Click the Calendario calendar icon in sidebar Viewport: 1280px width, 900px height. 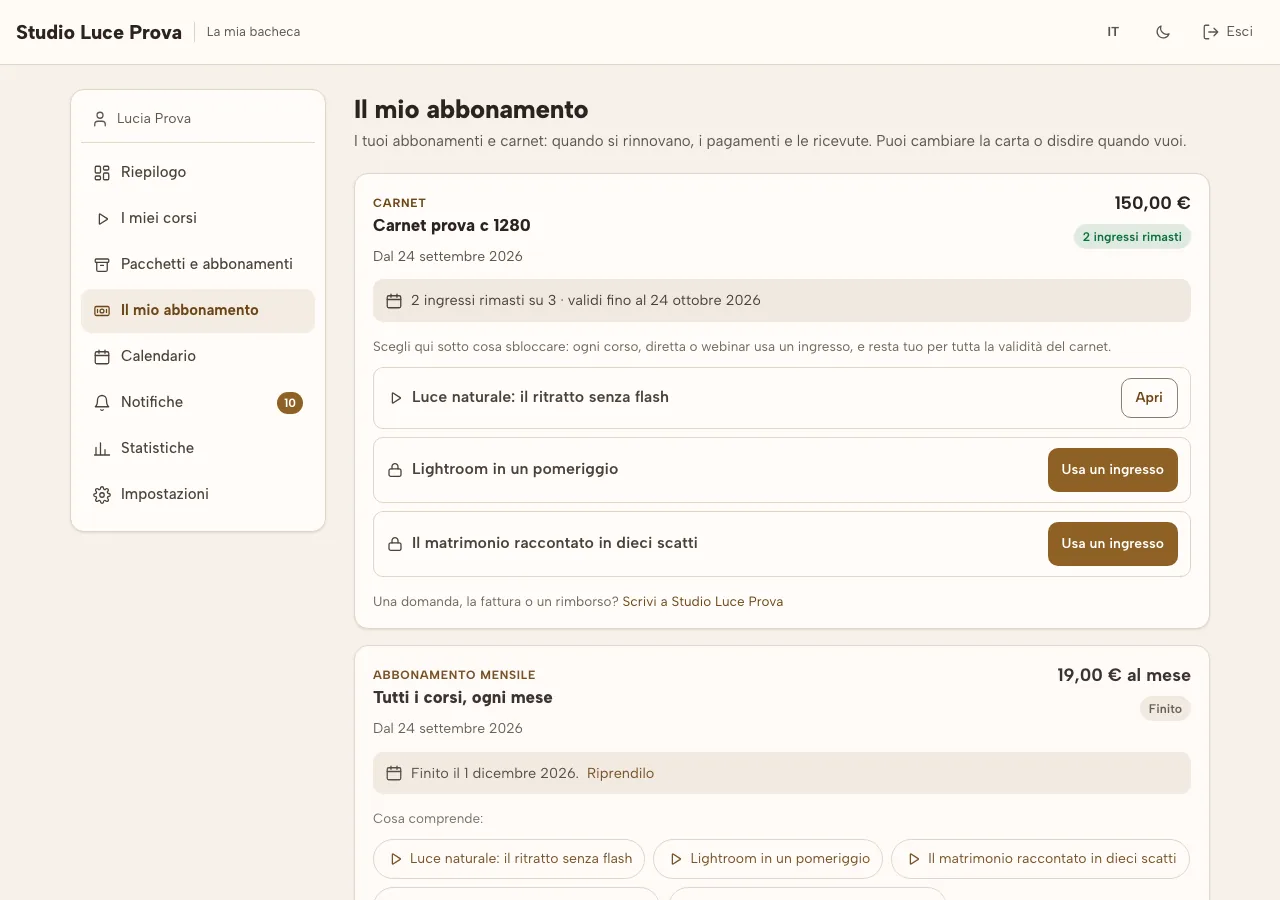pos(102,357)
